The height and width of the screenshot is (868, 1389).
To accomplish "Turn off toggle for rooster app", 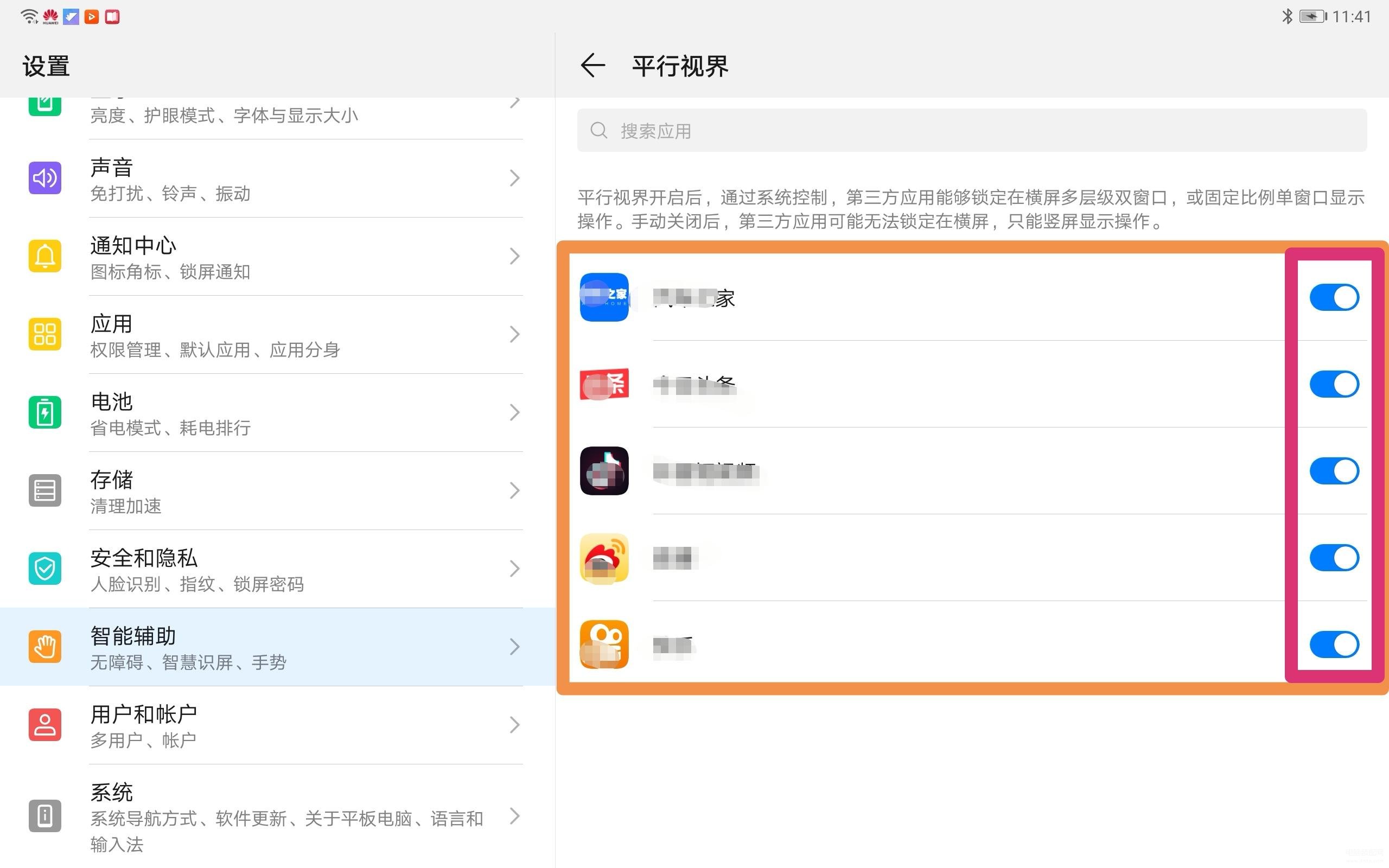I will tap(1334, 558).
